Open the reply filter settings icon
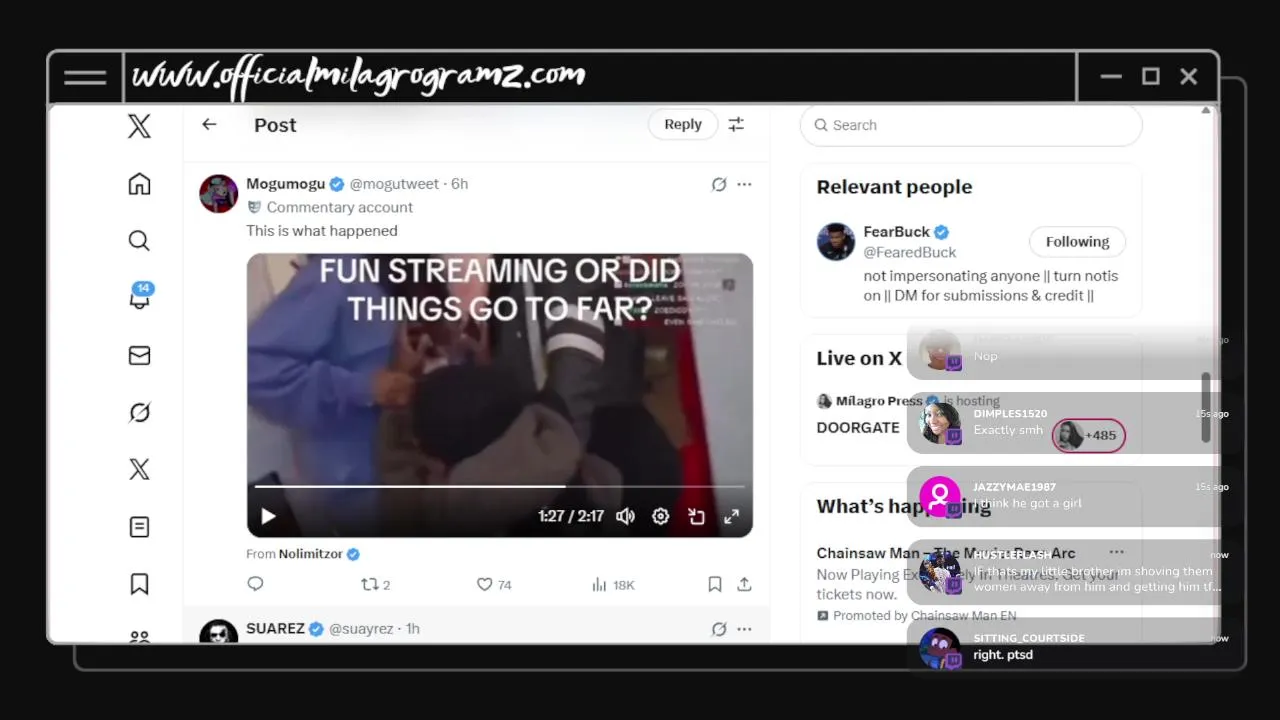 click(736, 124)
